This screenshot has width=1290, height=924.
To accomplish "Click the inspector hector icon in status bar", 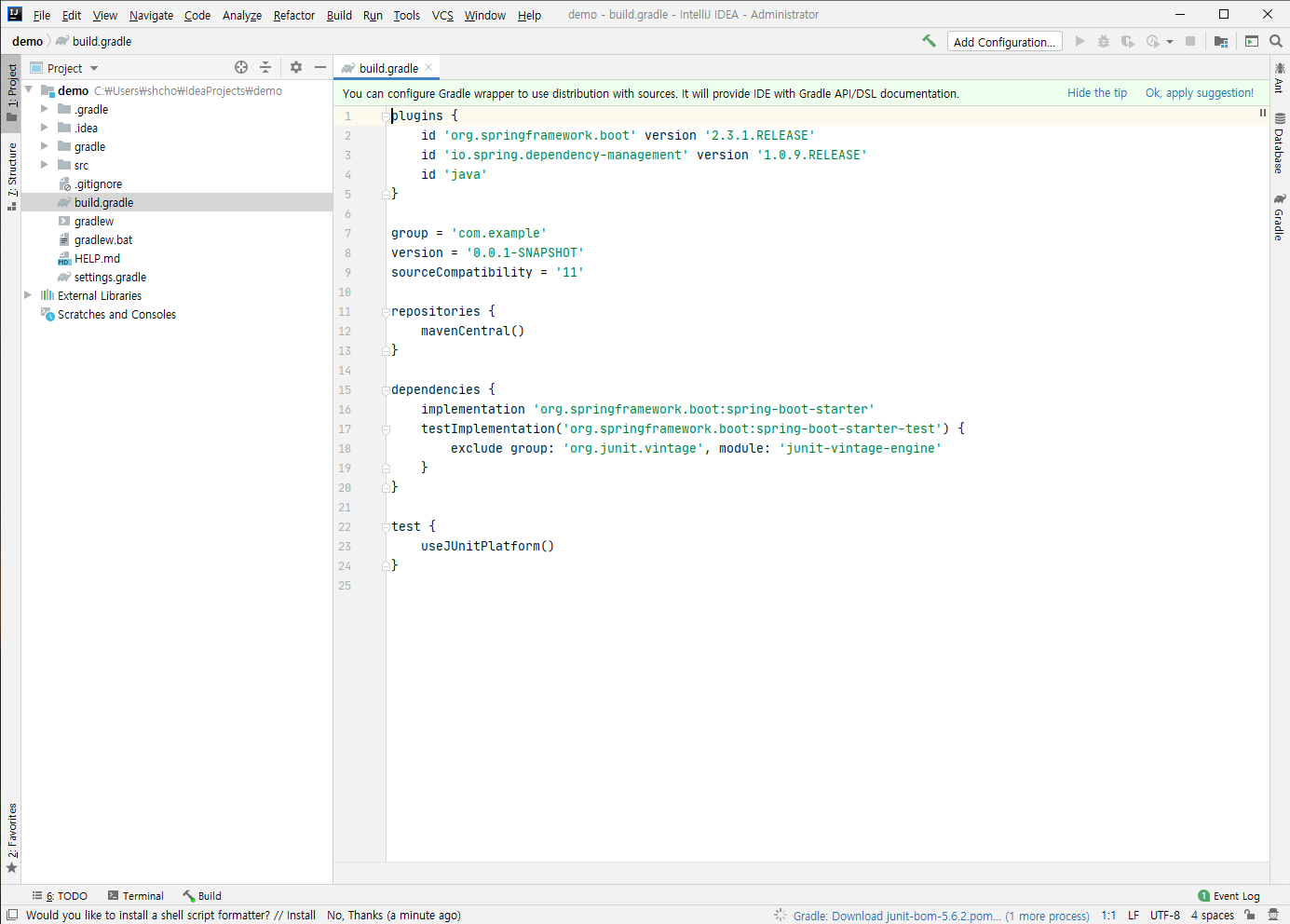I will pyautogui.click(x=1273, y=915).
